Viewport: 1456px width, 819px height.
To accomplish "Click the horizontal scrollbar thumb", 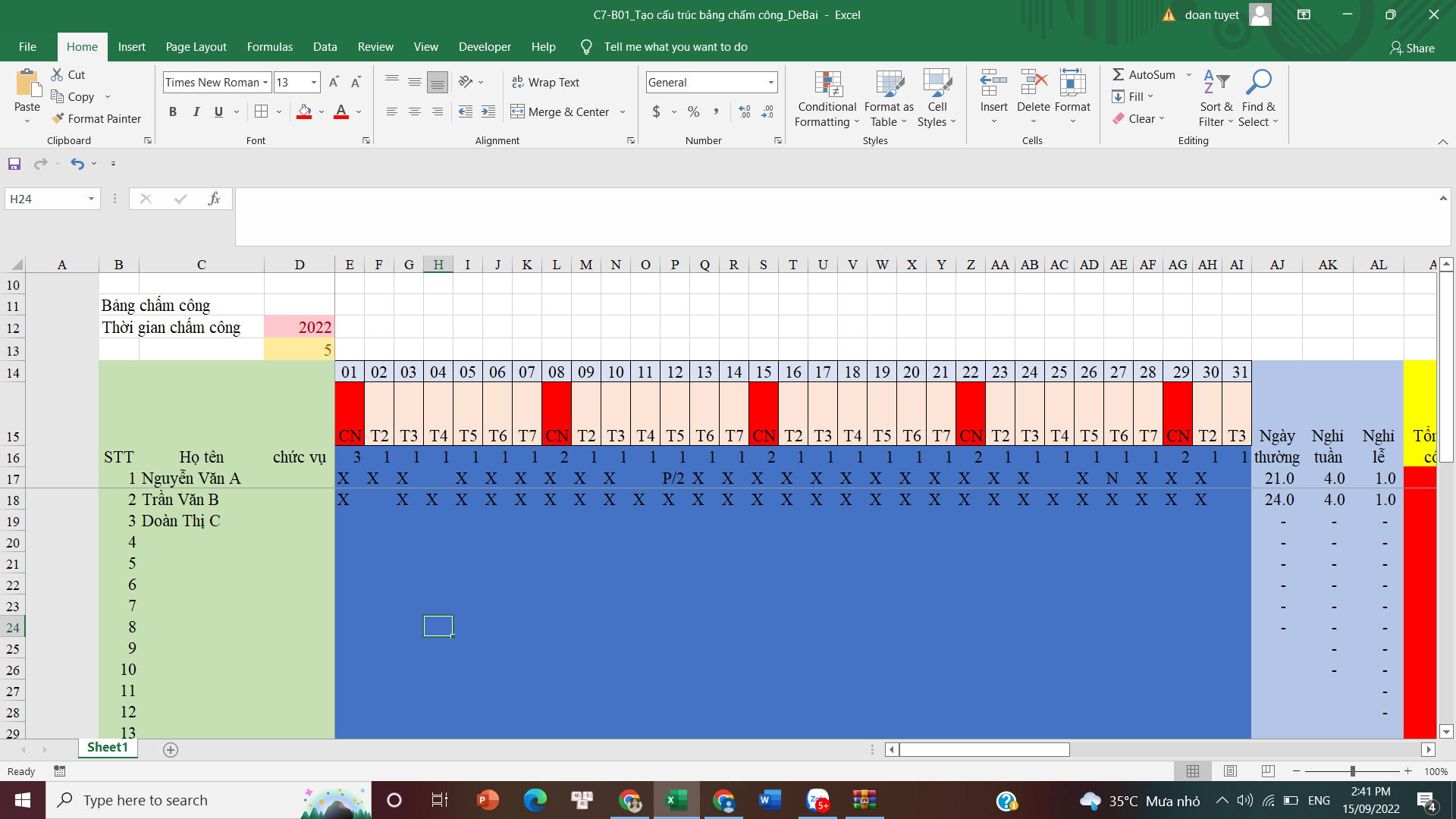I will point(984,749).
